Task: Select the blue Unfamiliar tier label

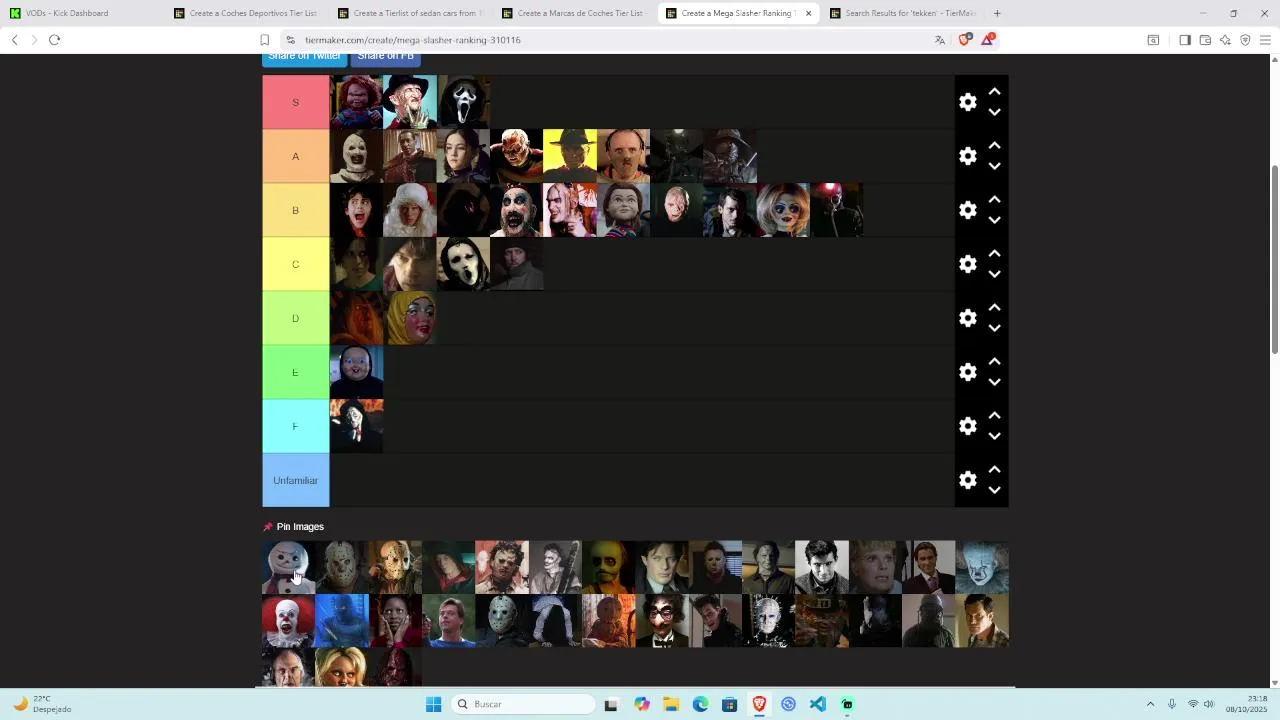Action: tap(296, 480)
